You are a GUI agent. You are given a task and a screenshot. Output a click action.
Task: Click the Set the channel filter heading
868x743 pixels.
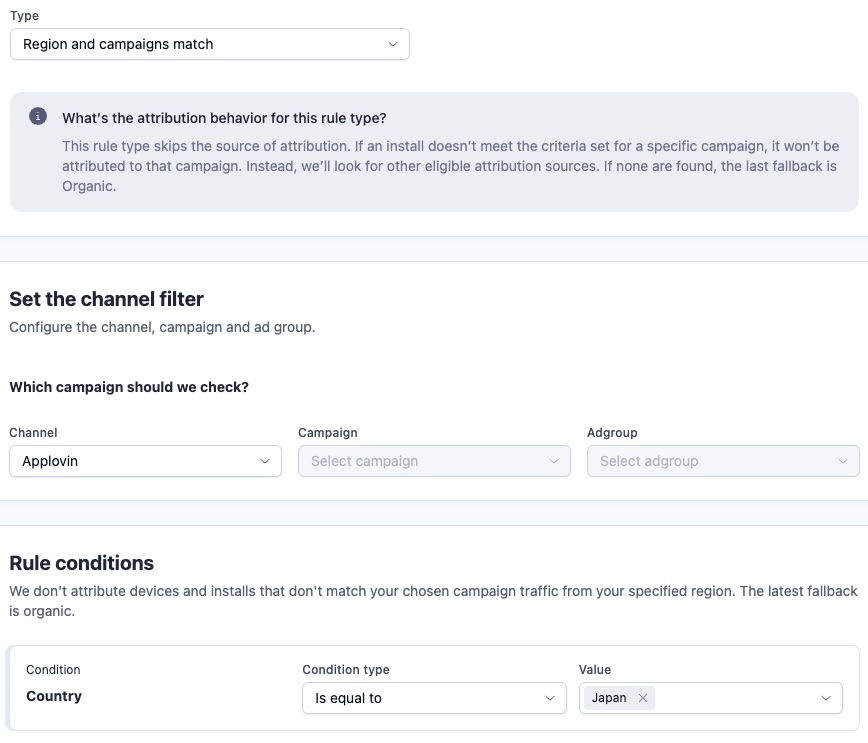click(x=106, y=299)
